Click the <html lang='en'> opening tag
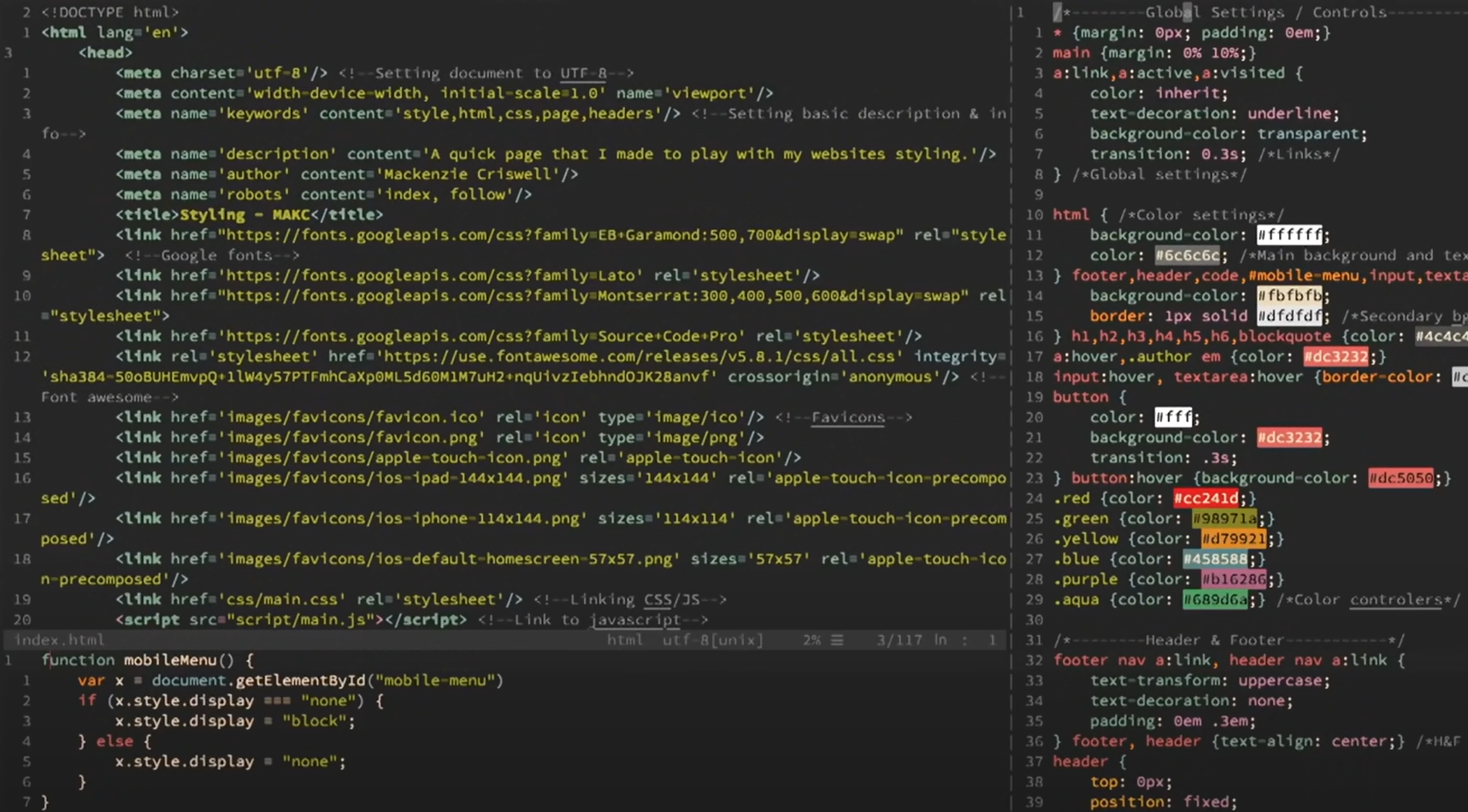 tap(115, 32)
